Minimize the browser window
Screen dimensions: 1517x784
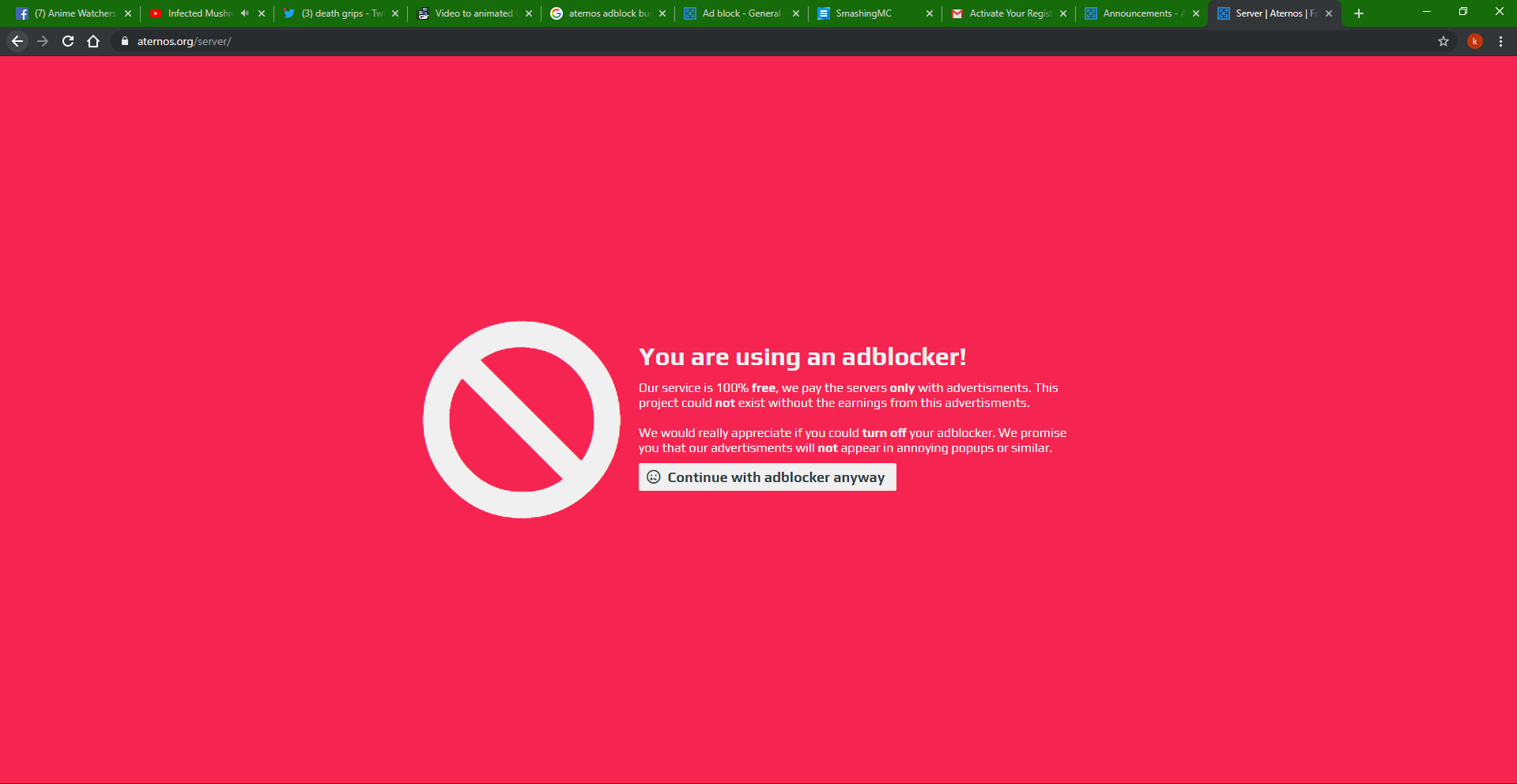point(1427,12)
